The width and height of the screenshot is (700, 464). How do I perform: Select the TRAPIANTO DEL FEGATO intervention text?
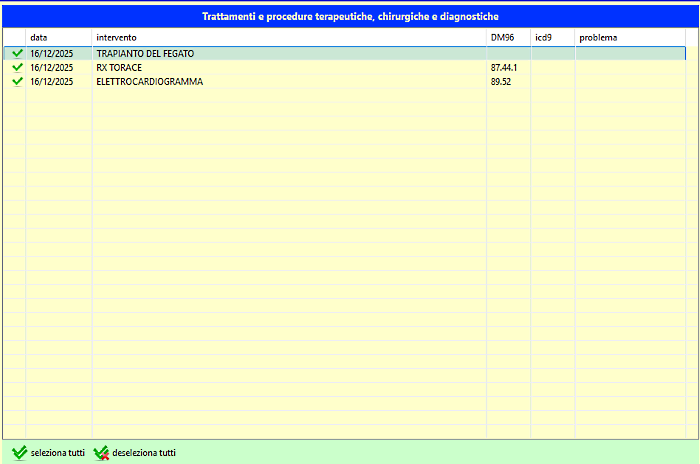point(145,54)
